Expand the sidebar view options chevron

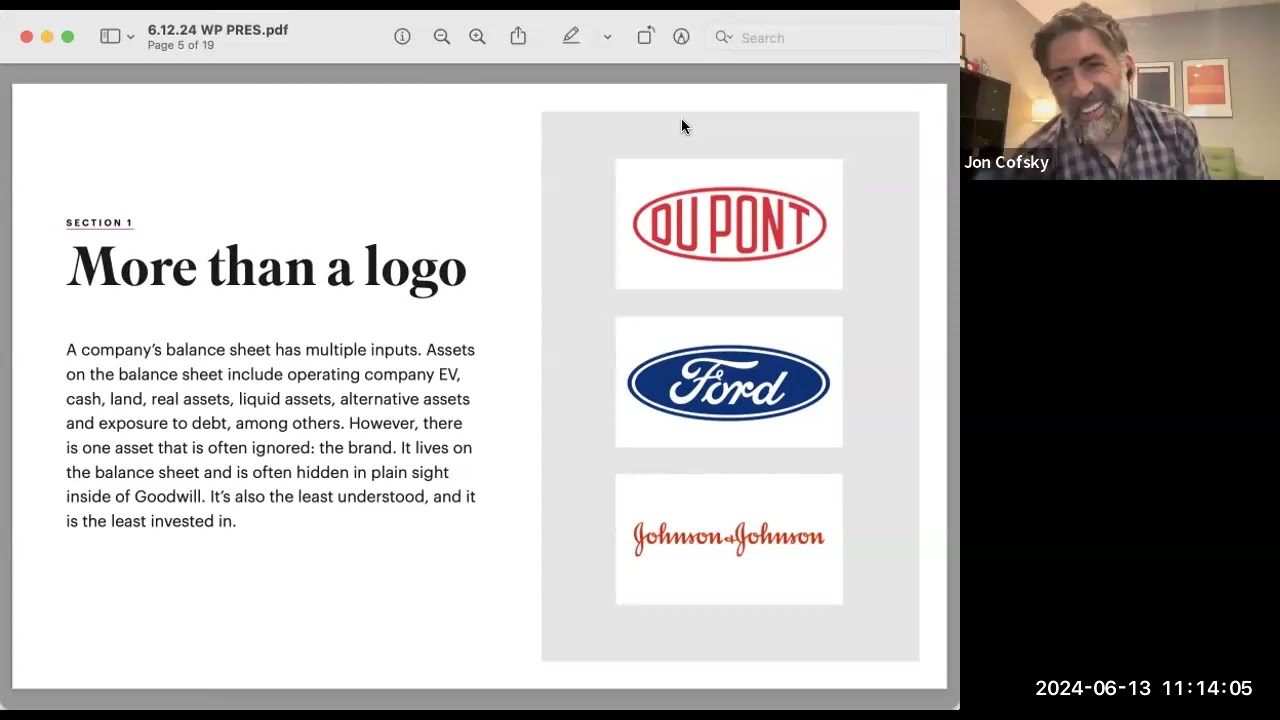(x=130, y=38)
